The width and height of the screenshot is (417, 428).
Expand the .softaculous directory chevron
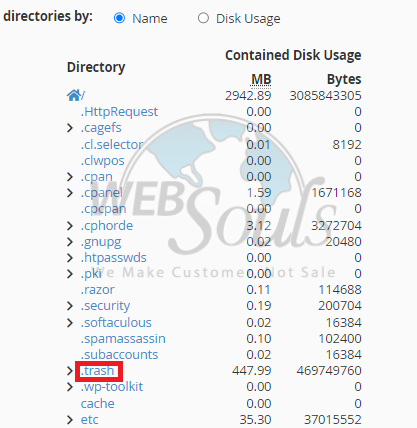coord(70,323)
